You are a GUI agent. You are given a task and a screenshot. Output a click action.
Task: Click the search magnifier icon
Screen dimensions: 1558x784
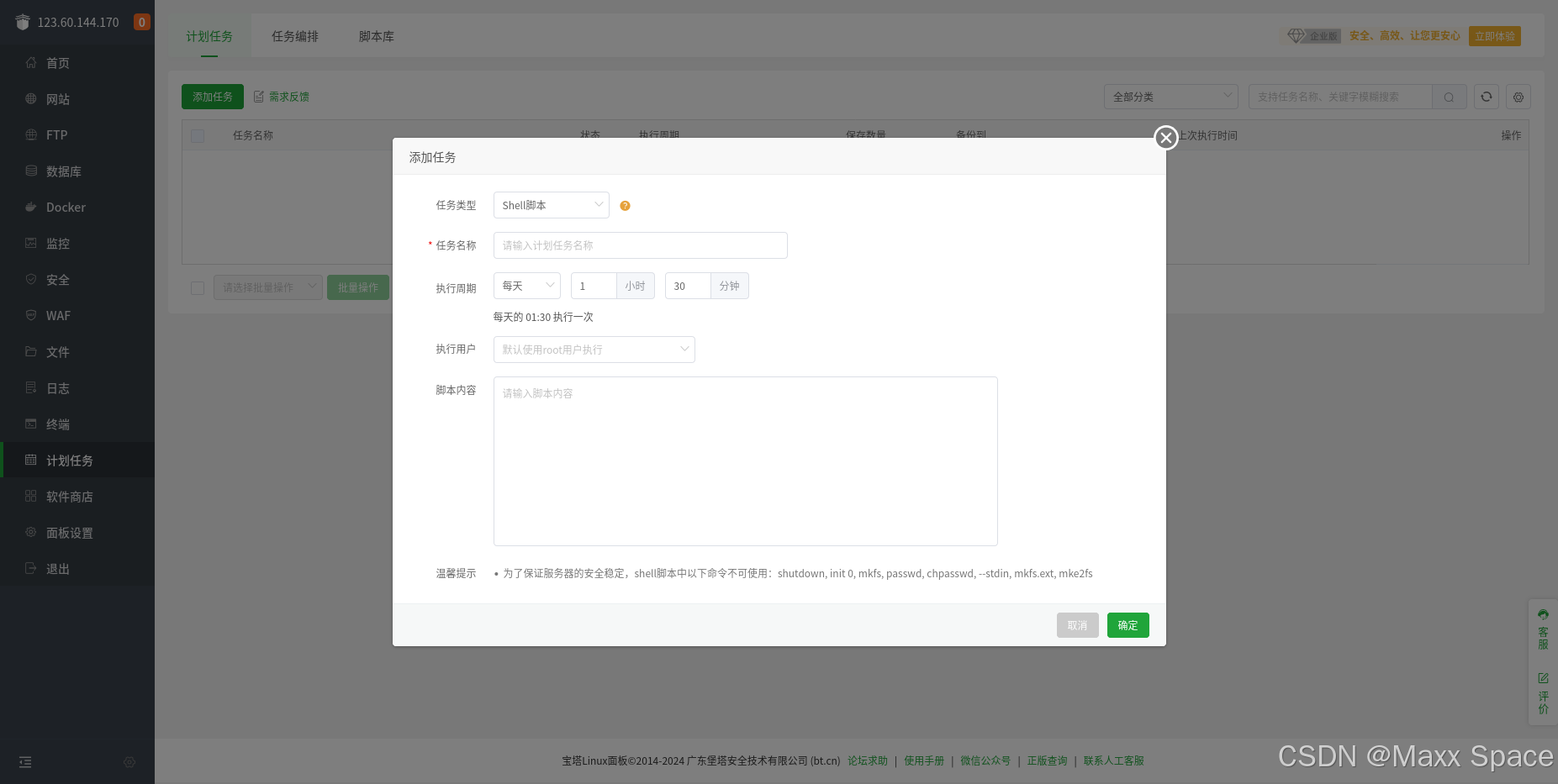[x=1449, y=97]
